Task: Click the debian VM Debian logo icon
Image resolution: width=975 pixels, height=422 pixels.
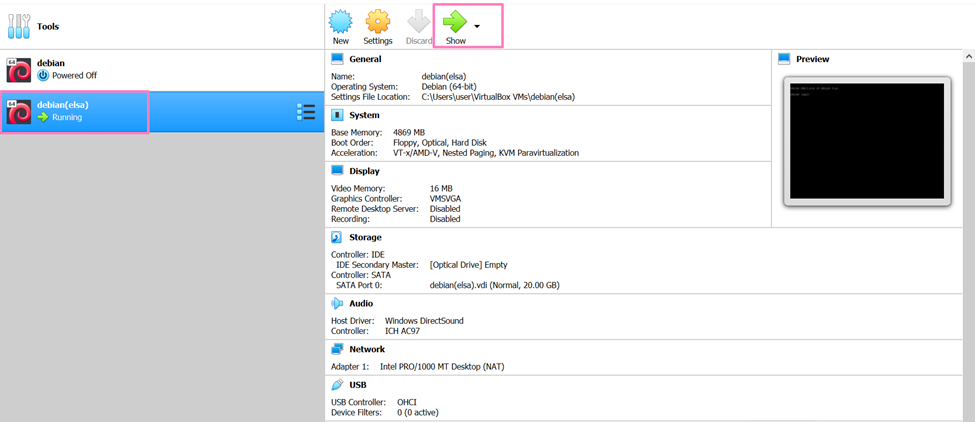Action: pyautogui.click(x=19, y=70)
